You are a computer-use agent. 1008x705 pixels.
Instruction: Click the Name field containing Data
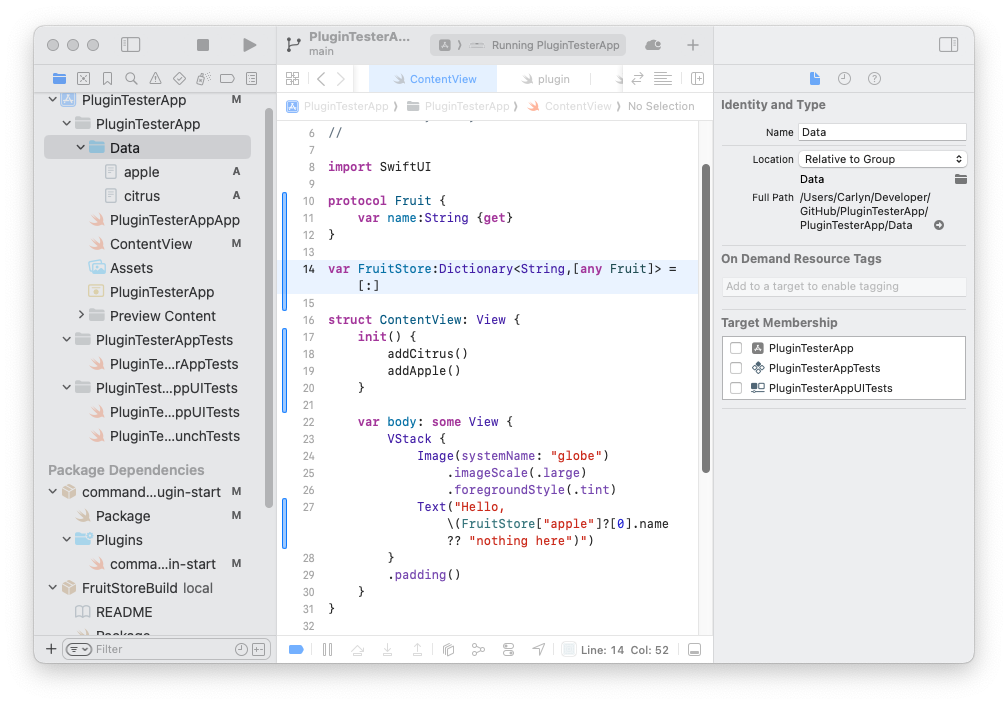coord(882,132)
